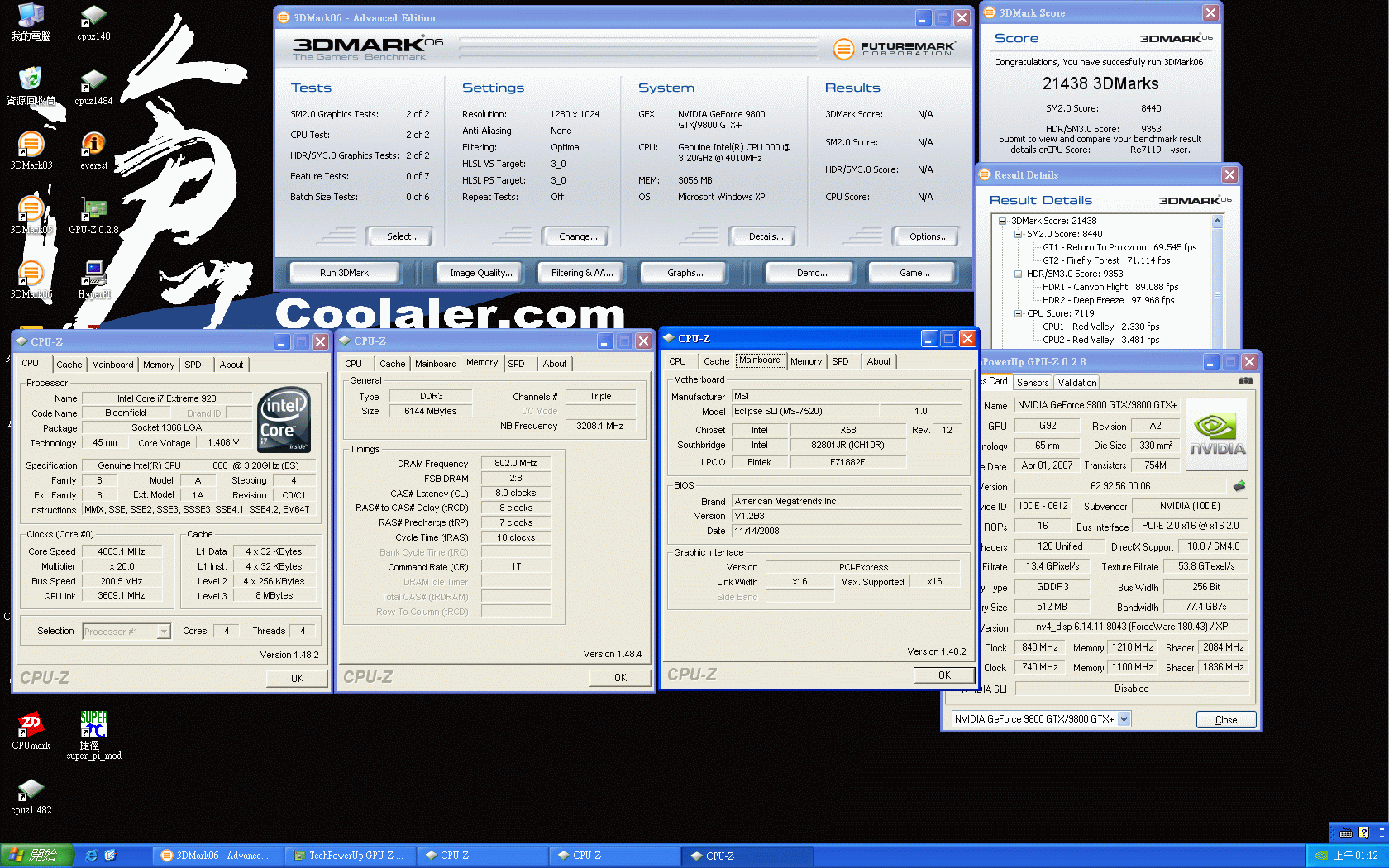Click the NVIDIA logo in GPU-Z
This screenshot has width=1389, height=868.
pyautogui.click(x=1216, y=435)
